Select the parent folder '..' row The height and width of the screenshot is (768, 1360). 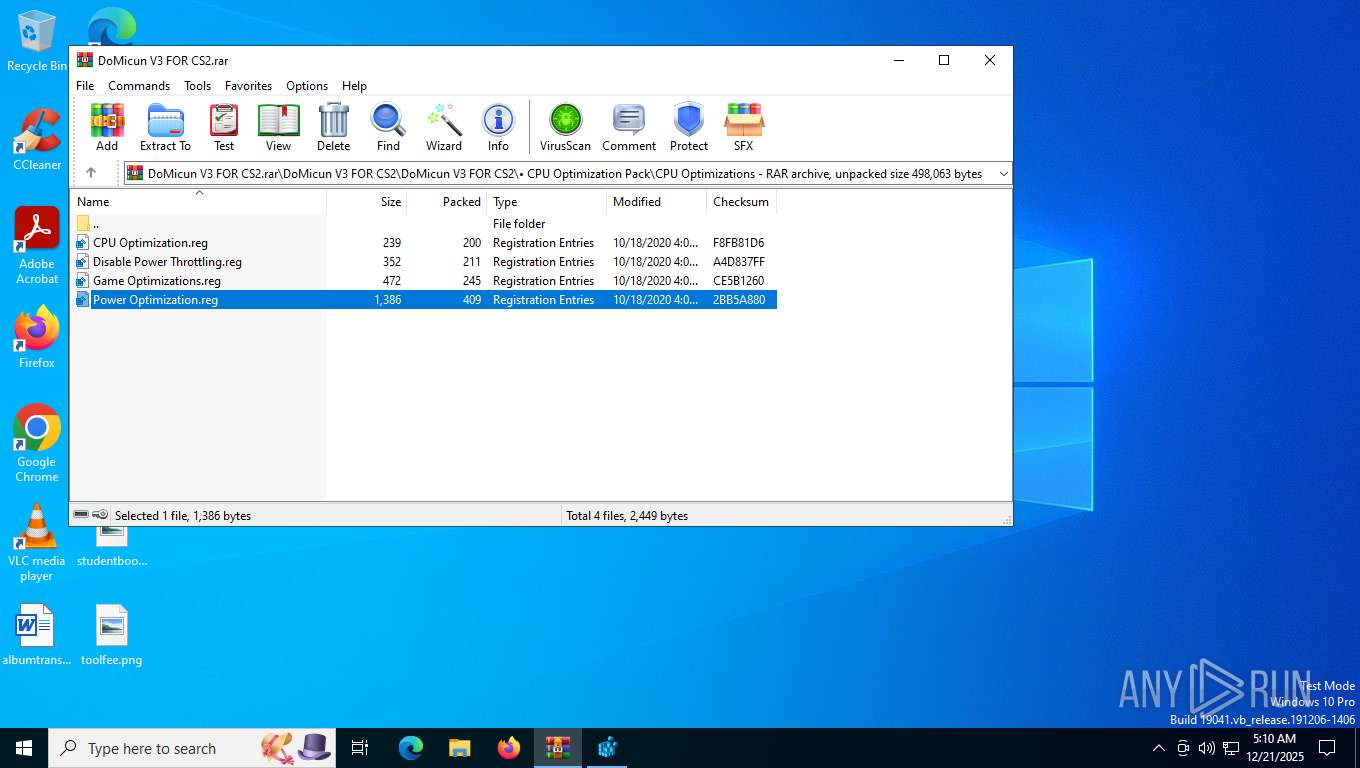tap(424, 224)
